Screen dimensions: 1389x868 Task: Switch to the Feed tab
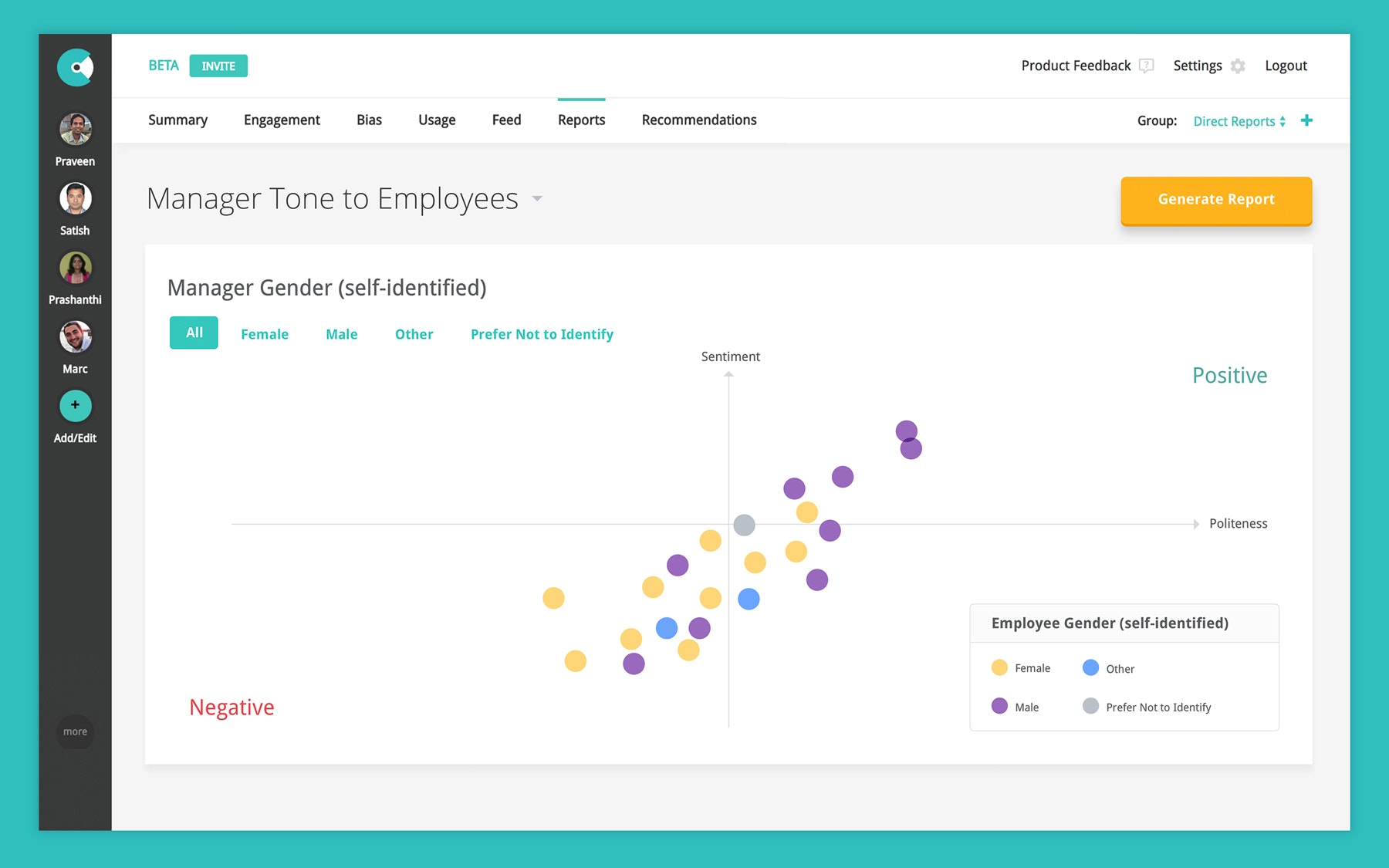coord(506,120)
